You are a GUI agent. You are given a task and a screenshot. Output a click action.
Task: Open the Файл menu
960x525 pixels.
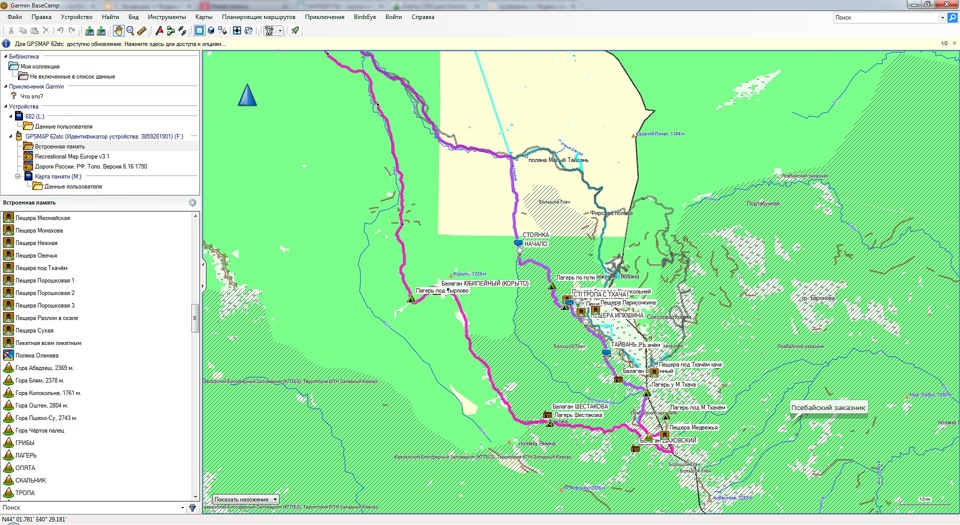[x=15, y=17]
